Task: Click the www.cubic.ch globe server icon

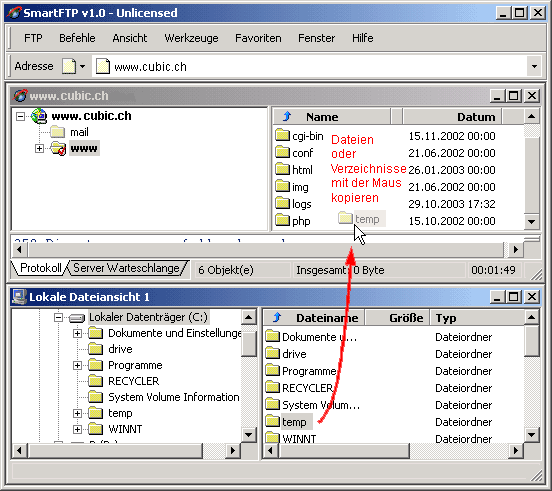Action: (x=39, y=116)
